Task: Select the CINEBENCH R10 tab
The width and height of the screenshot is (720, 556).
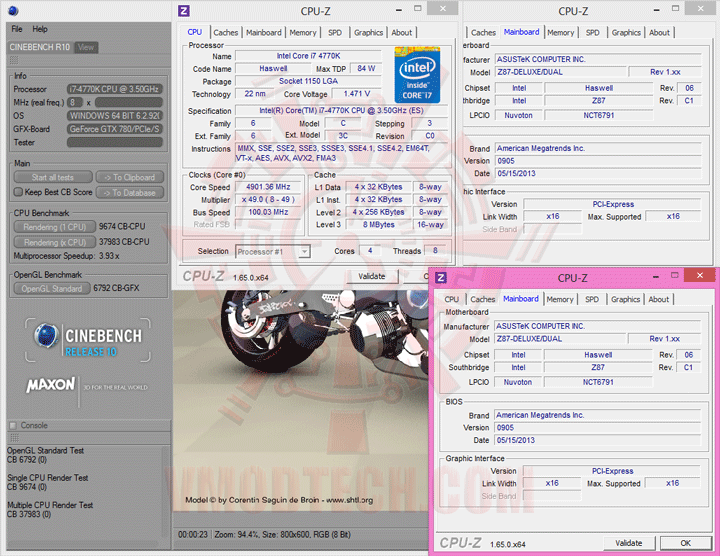Action: 40,47
